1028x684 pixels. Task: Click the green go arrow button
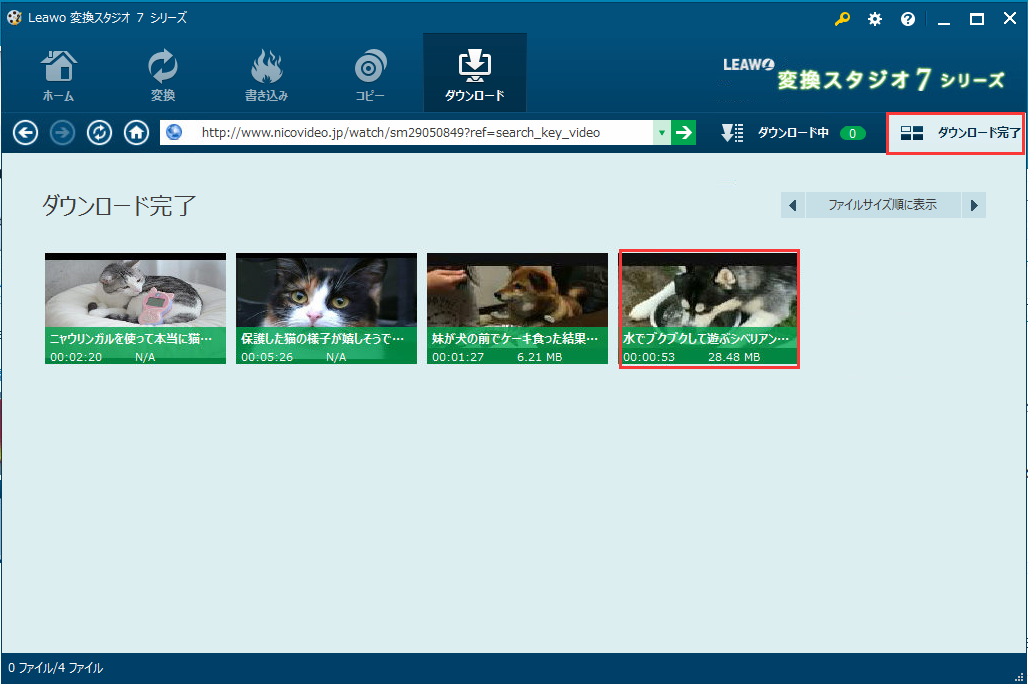pos(683,132)
